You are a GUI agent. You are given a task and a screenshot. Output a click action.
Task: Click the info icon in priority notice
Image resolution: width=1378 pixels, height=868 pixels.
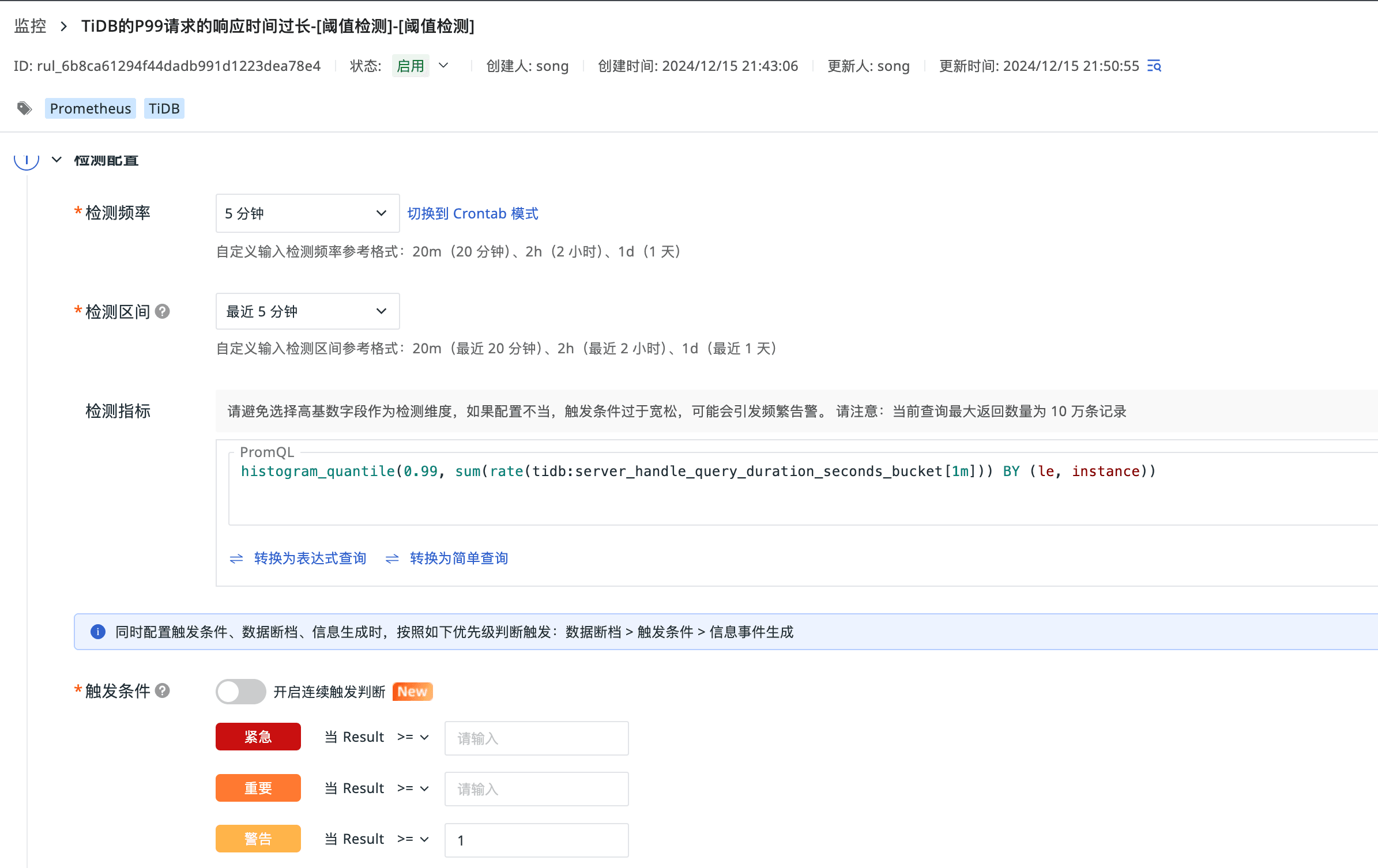(98, 632)
